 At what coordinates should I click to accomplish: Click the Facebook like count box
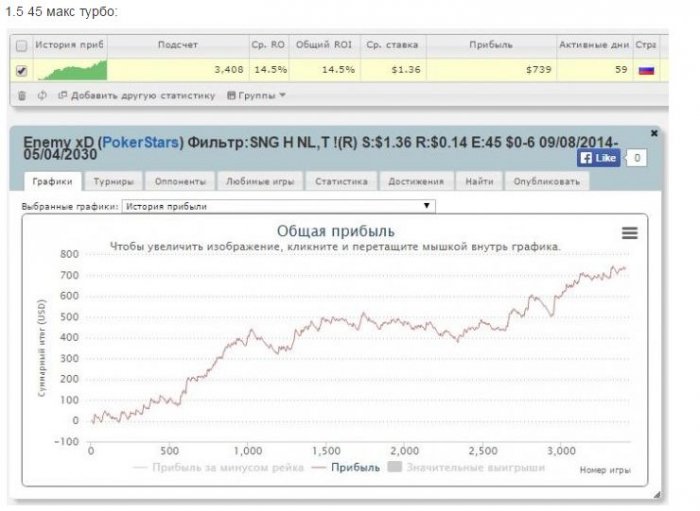637,158
